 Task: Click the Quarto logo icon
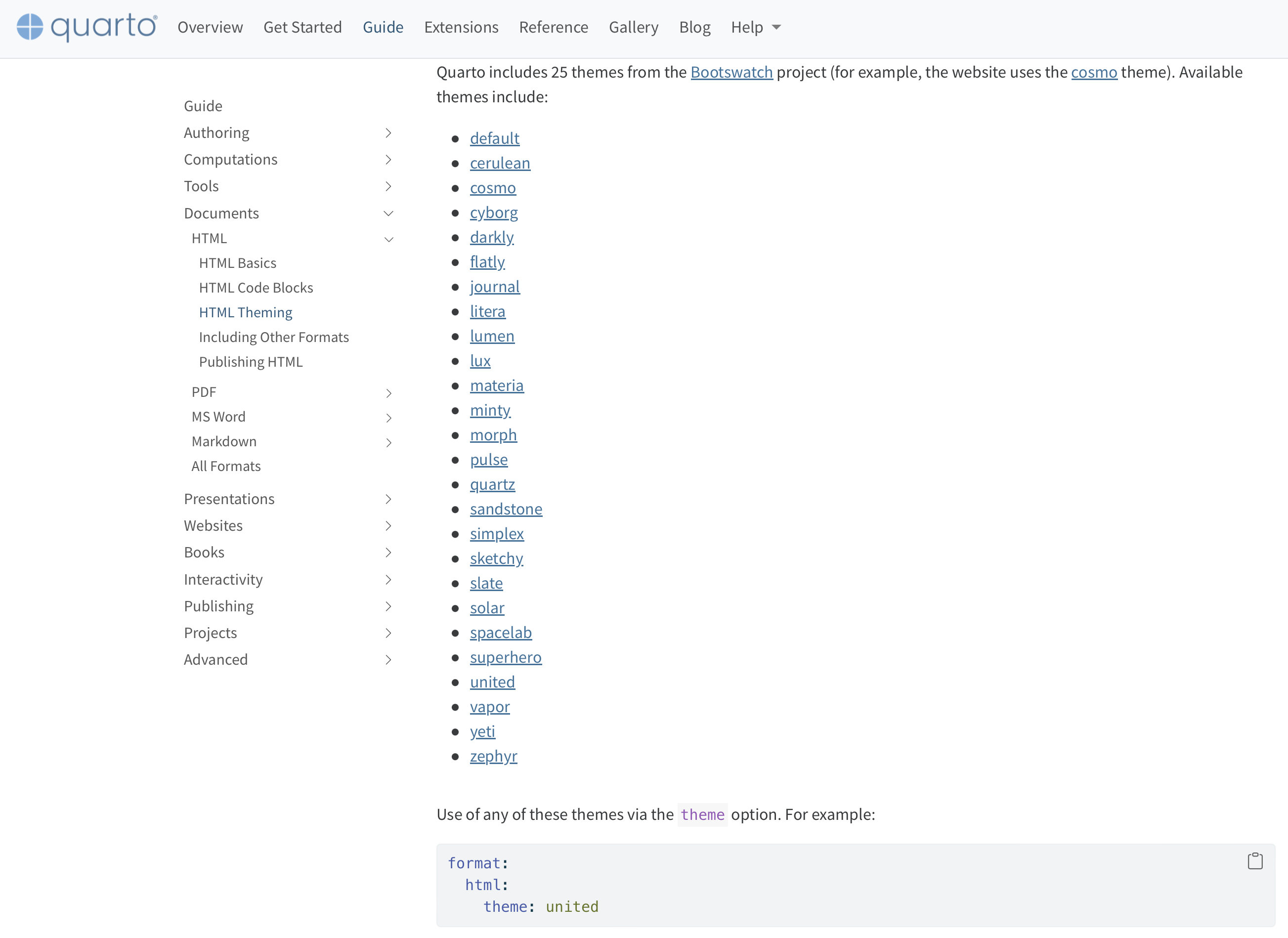[x=30, y=27]
